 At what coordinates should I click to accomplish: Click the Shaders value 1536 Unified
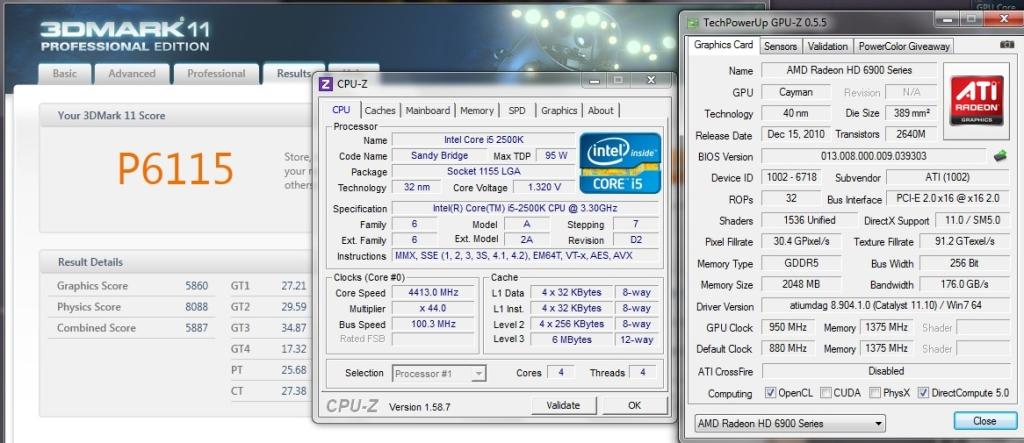tap(808, 220)
